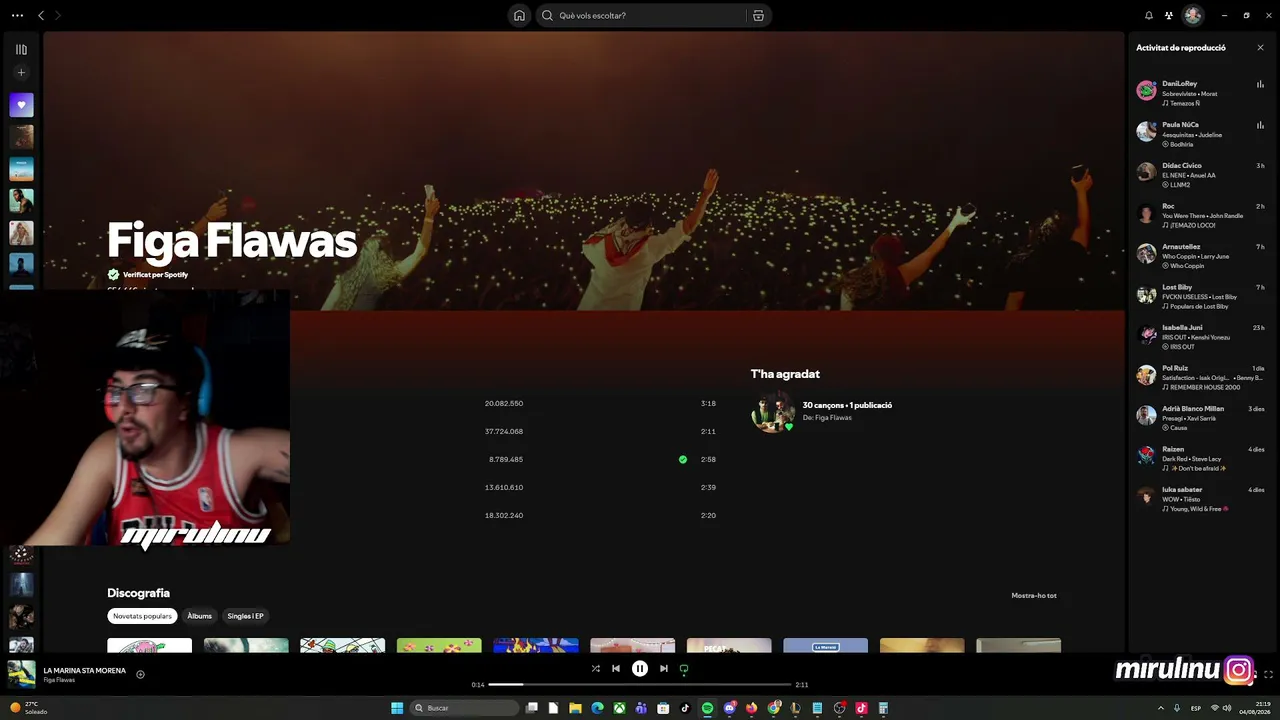This screenshot has width=1280, height=720.
Task: Launch Microsoft Edge from taskbar
Action: point(597,708)
